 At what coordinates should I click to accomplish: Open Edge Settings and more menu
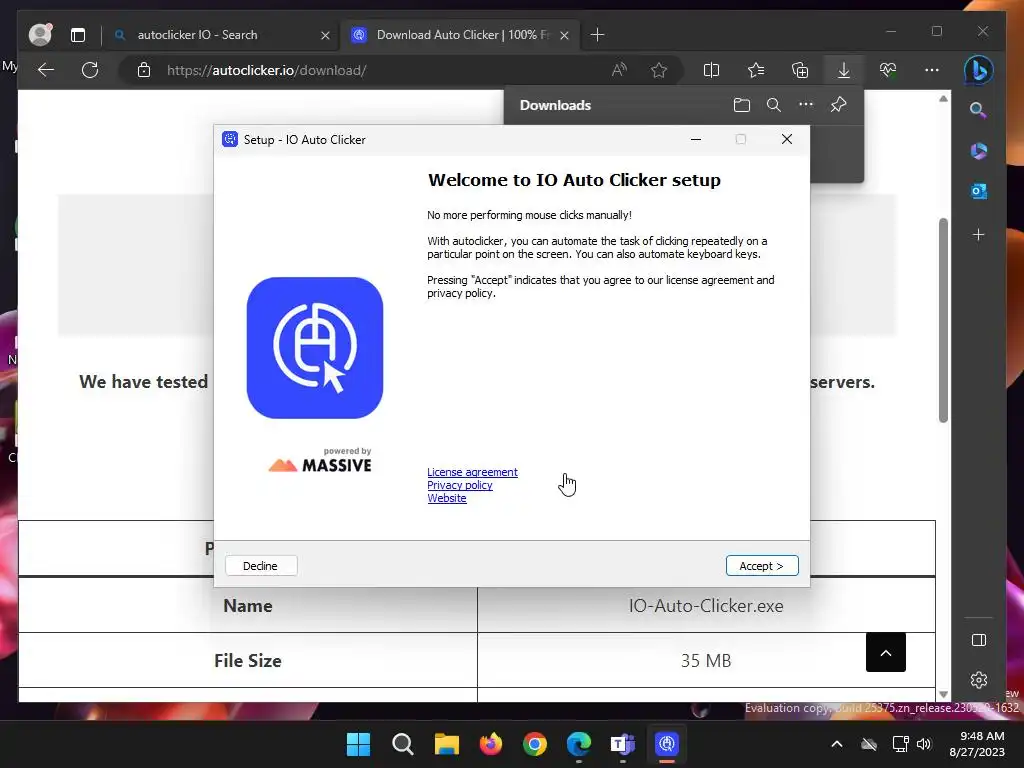click(932, 70)
